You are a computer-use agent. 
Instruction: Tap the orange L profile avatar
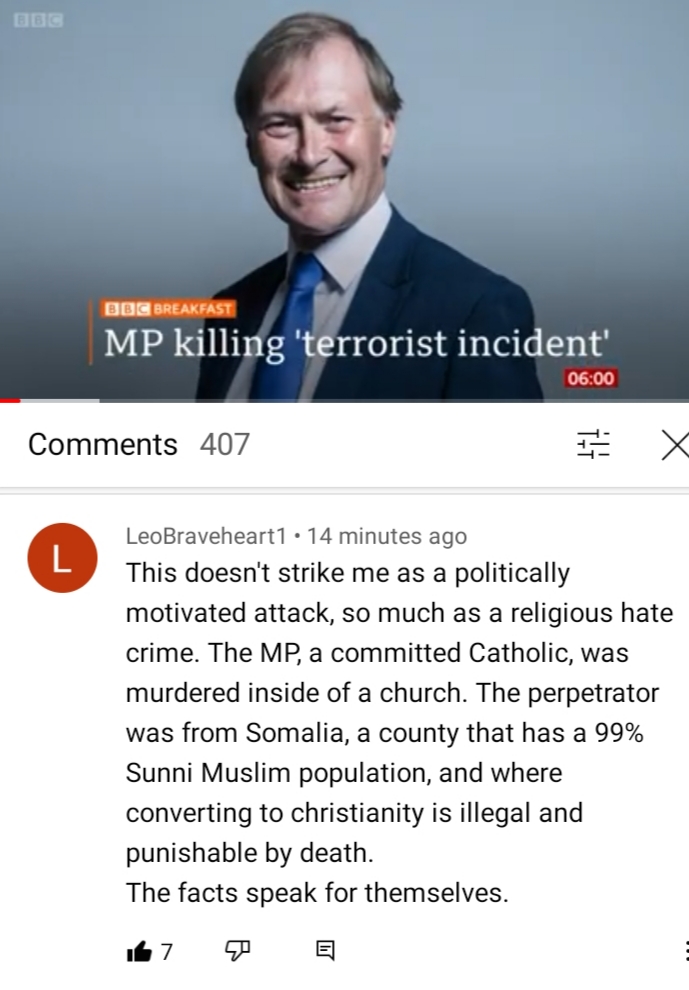click(62, 558)
